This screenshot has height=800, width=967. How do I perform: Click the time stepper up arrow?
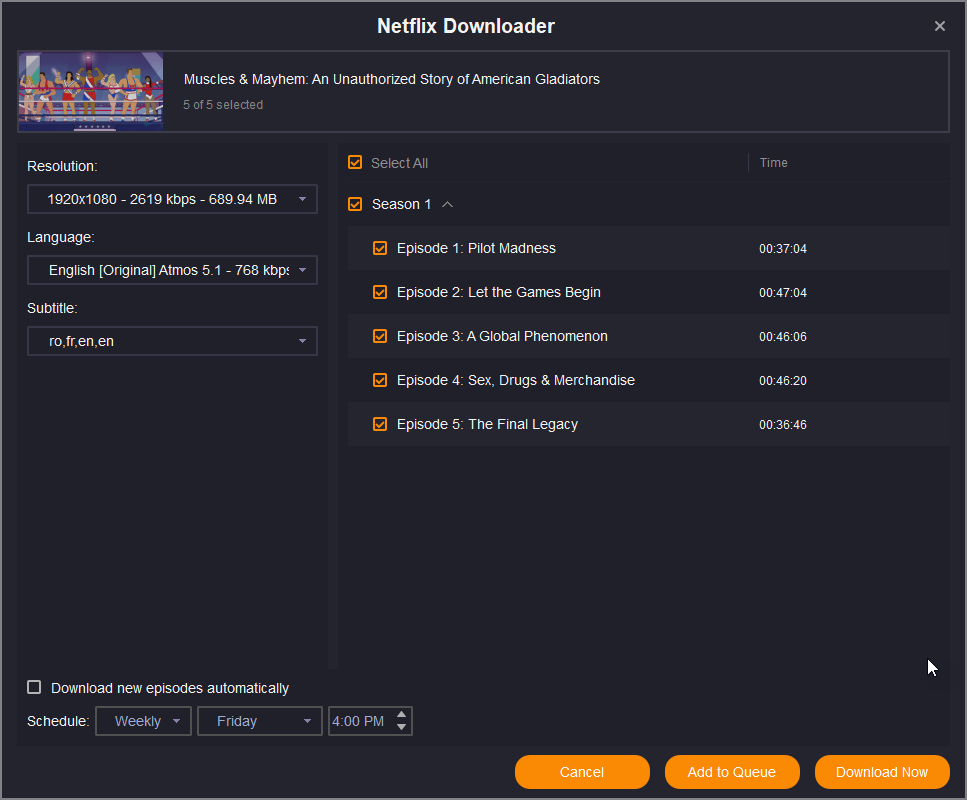[402, 714]
